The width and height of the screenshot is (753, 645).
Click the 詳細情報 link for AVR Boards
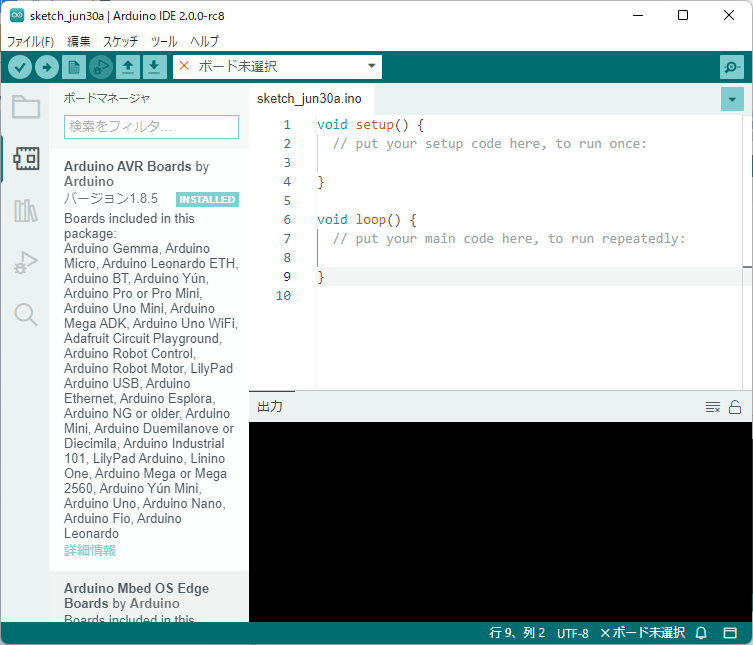[90, 550]
